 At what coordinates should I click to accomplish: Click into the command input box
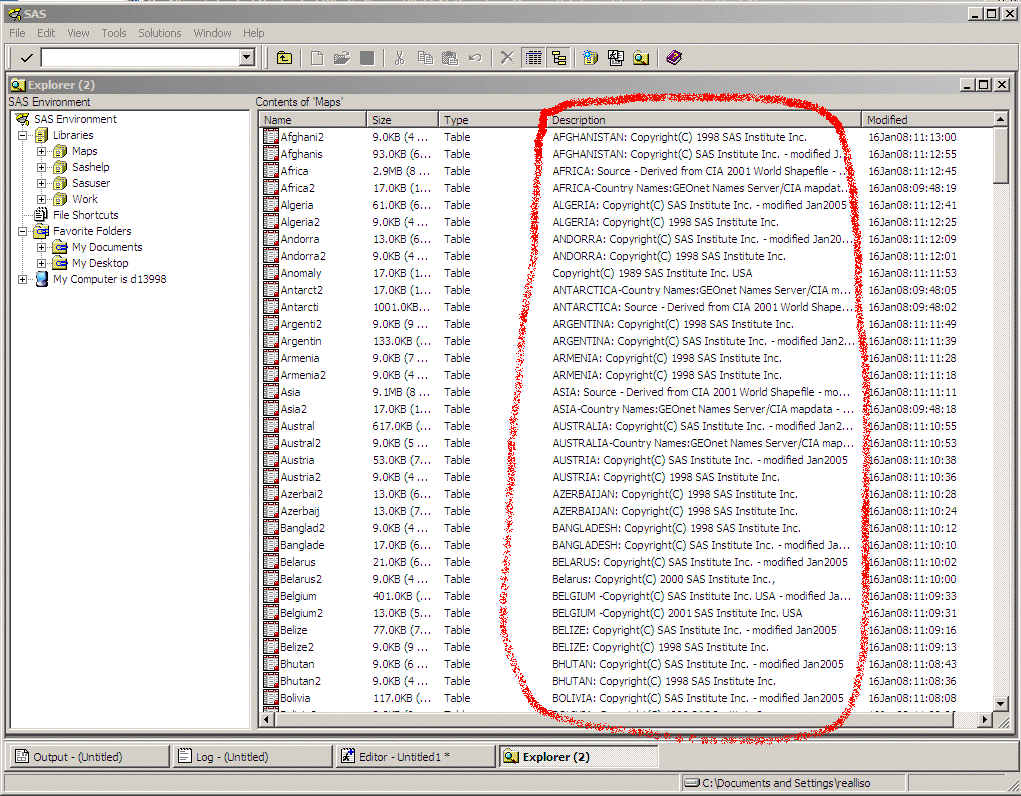(140, 58)
